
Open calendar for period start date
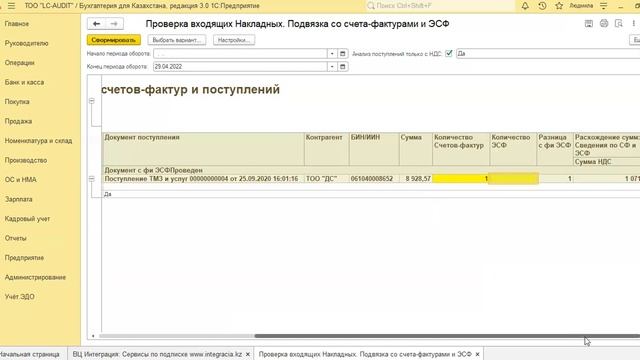click(x=343, y=53)
